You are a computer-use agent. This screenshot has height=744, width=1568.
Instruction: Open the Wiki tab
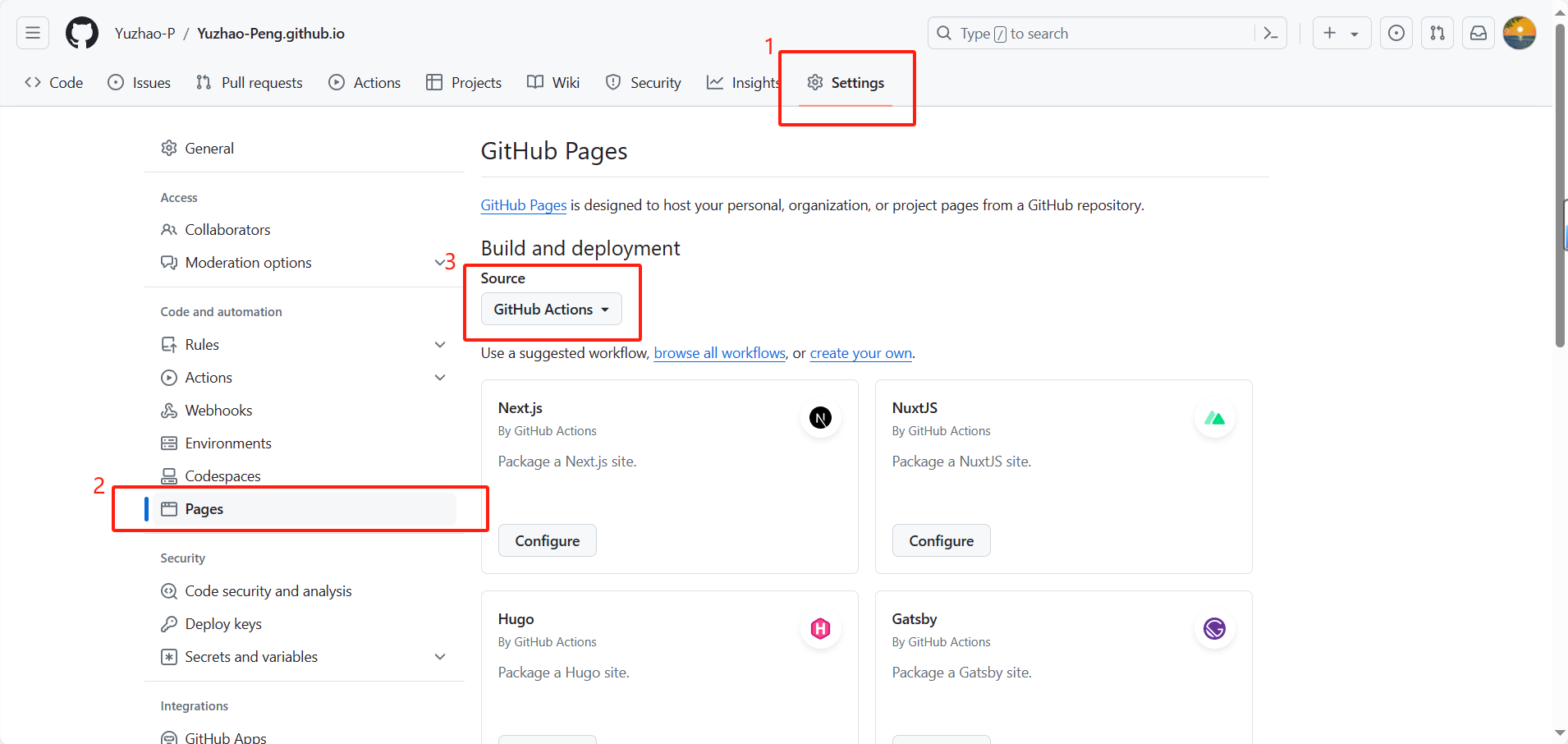553,83
